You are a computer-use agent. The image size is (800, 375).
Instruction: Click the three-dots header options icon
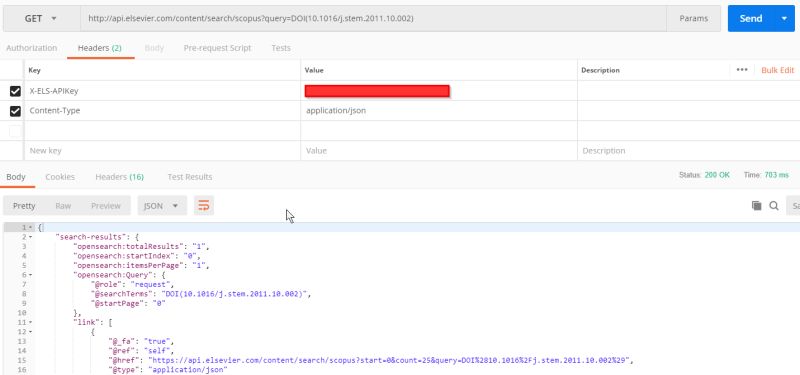pos(742,70)
